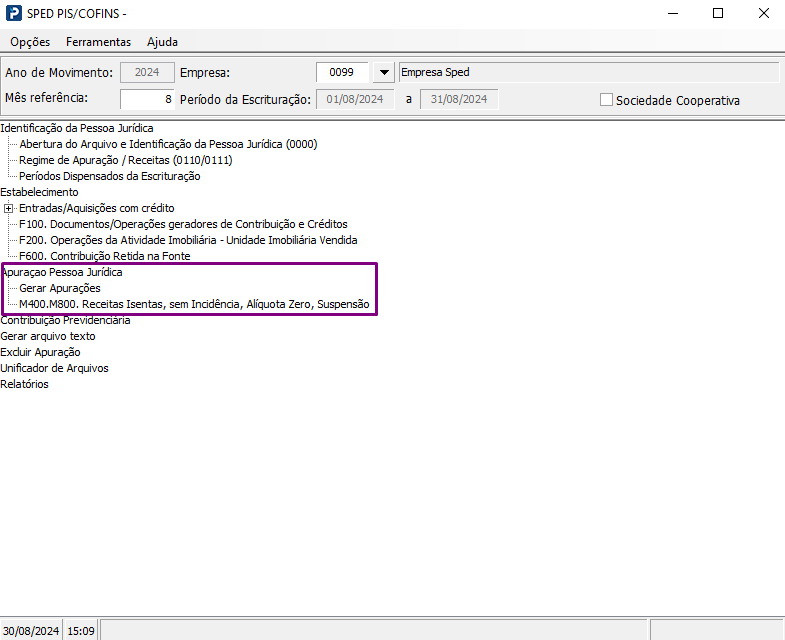The image size is (785, 640).
Task: Expand Entradas/Aquisições com crédito node
Action: click(9, 208)
